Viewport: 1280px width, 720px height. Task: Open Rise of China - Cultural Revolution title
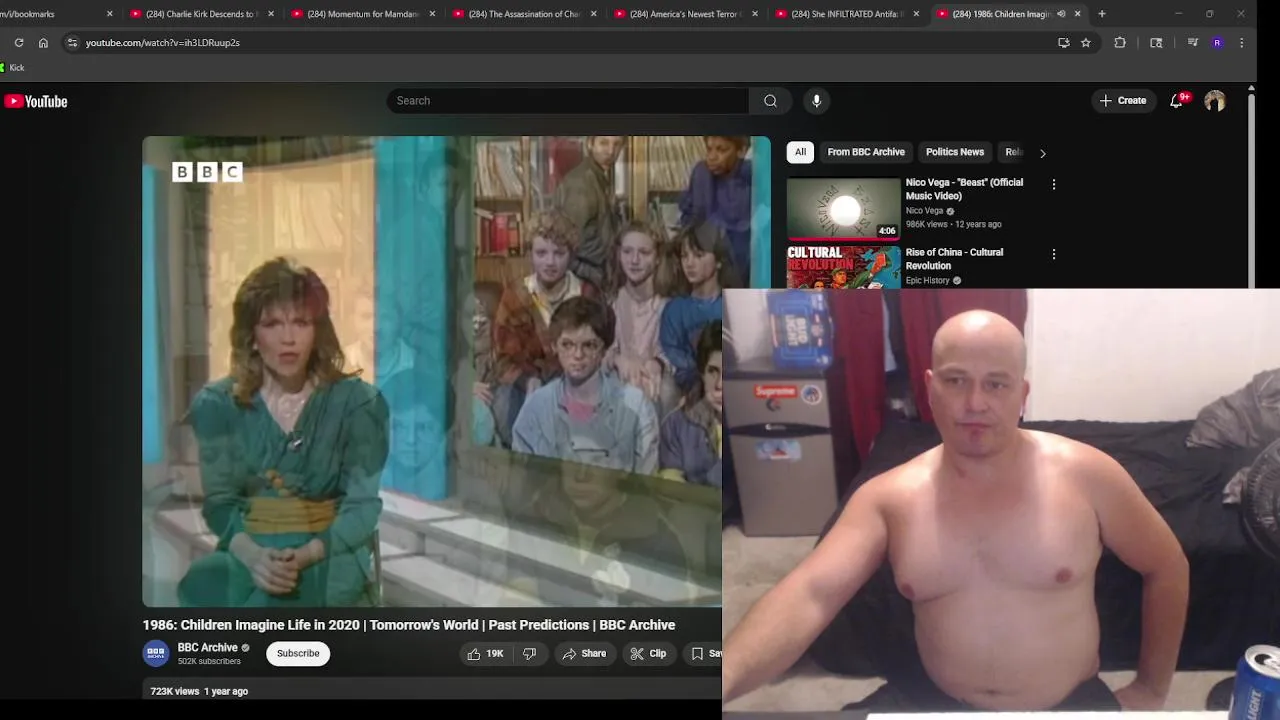(954, 259)
